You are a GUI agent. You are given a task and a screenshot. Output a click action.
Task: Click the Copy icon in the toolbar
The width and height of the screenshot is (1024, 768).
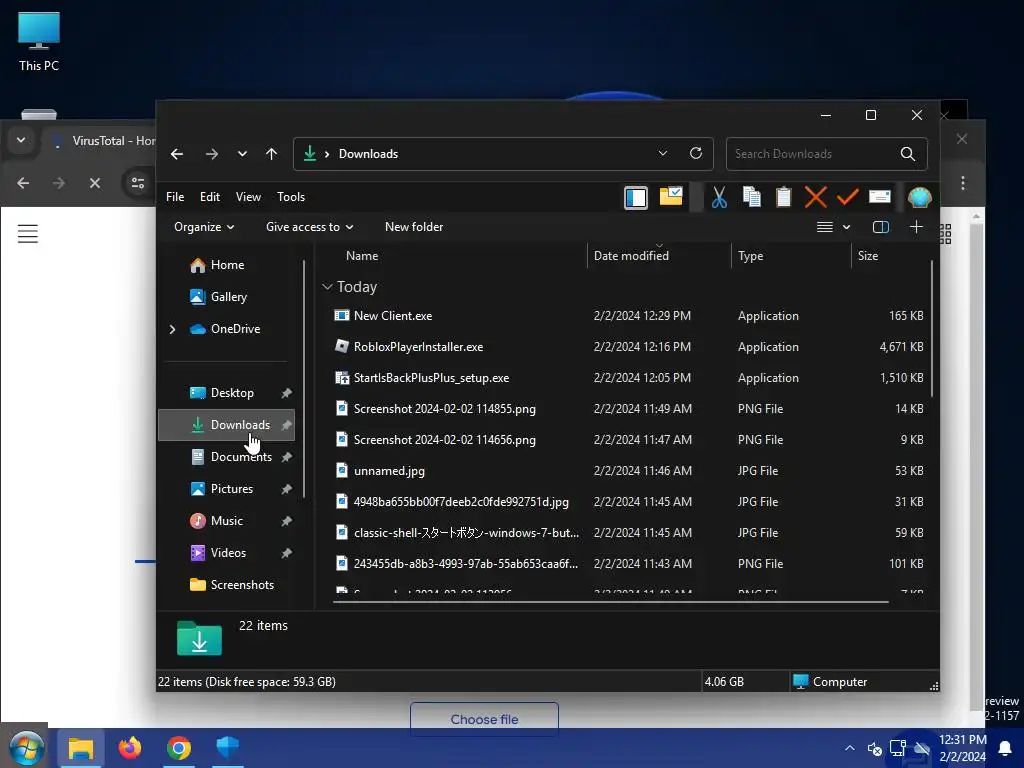(752, 197)
